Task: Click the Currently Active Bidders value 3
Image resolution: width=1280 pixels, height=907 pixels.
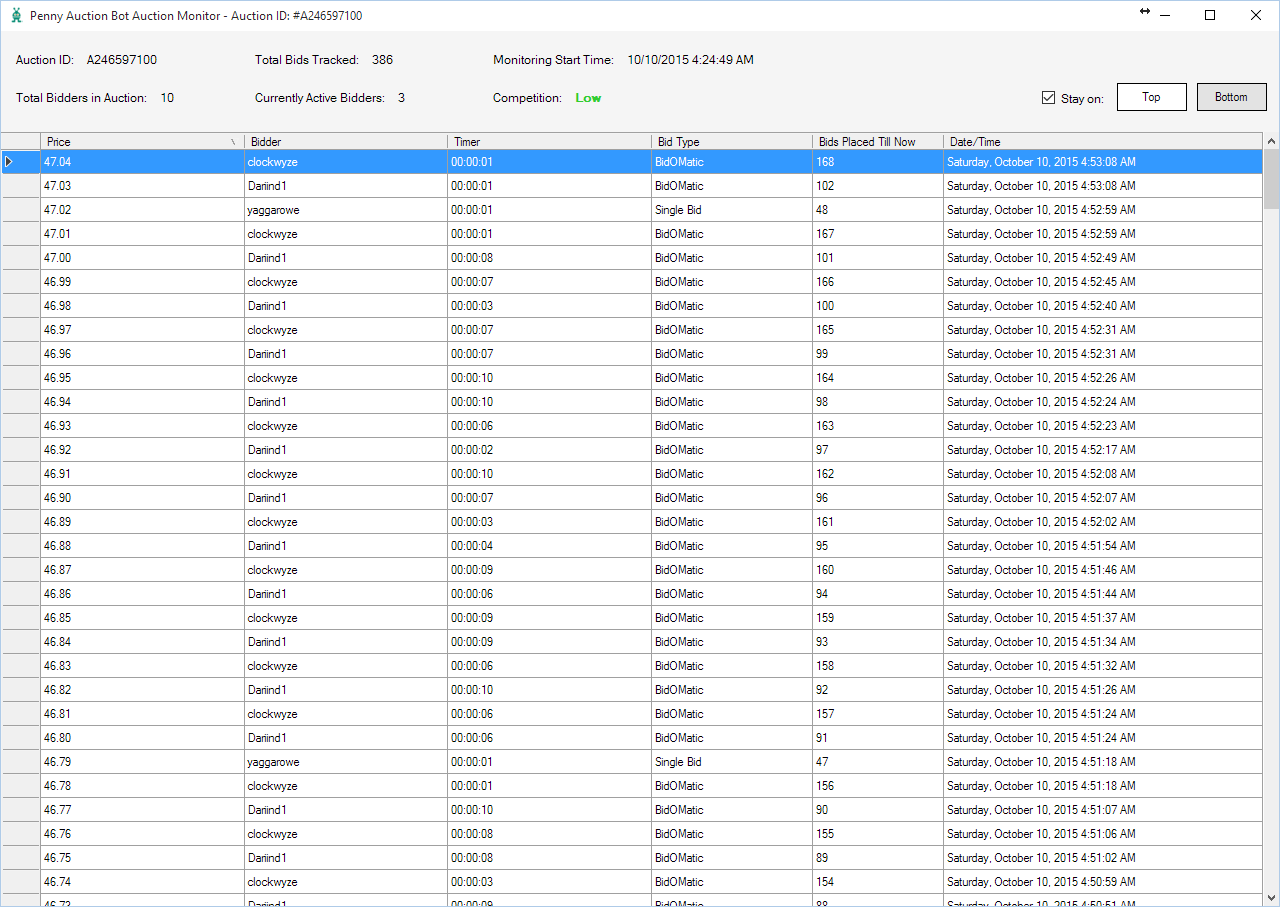Action: tap(401, 98)
